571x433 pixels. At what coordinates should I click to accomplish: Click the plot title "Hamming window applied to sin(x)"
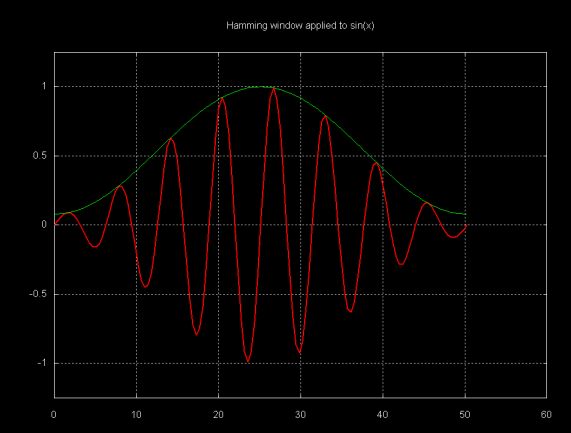coord(300,26)
